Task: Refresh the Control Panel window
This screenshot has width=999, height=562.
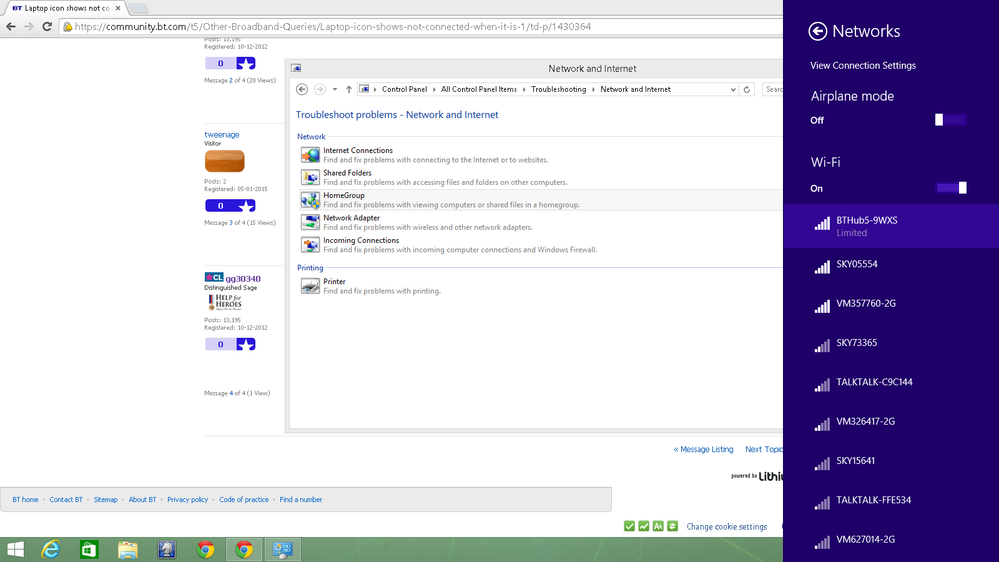Action: tap(747, 89)
